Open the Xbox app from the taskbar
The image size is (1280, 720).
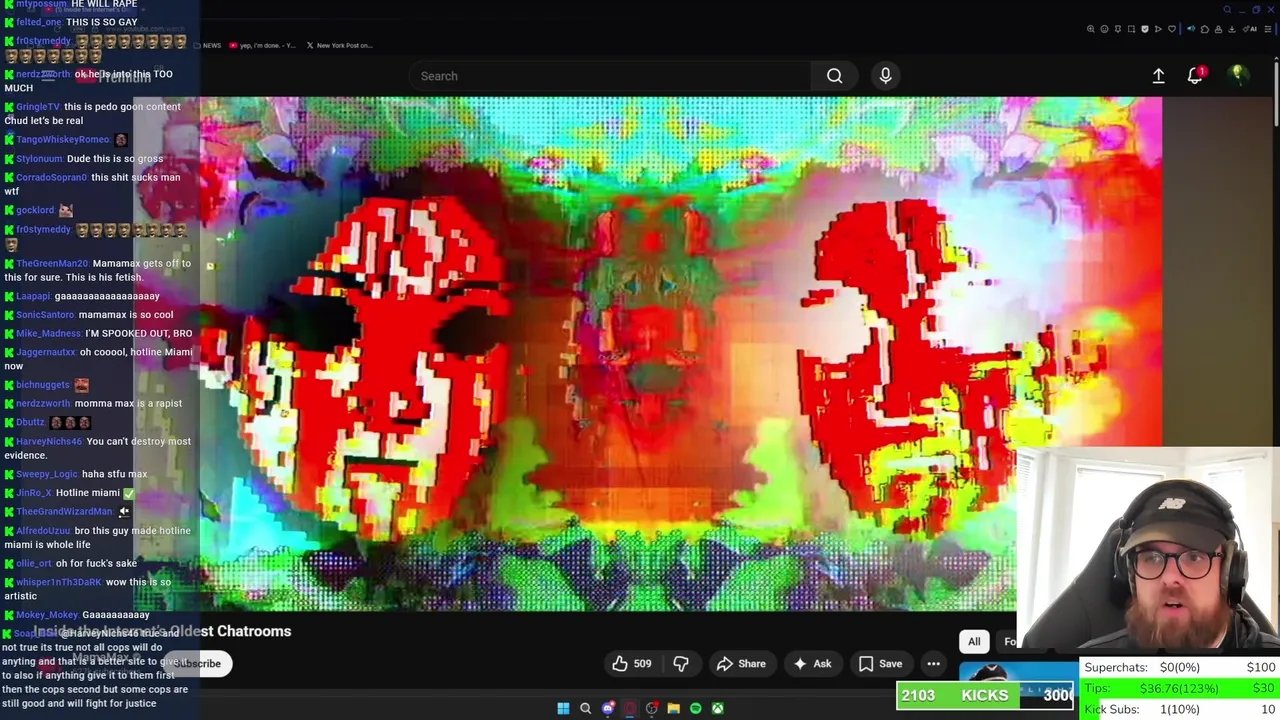[717, 708]
